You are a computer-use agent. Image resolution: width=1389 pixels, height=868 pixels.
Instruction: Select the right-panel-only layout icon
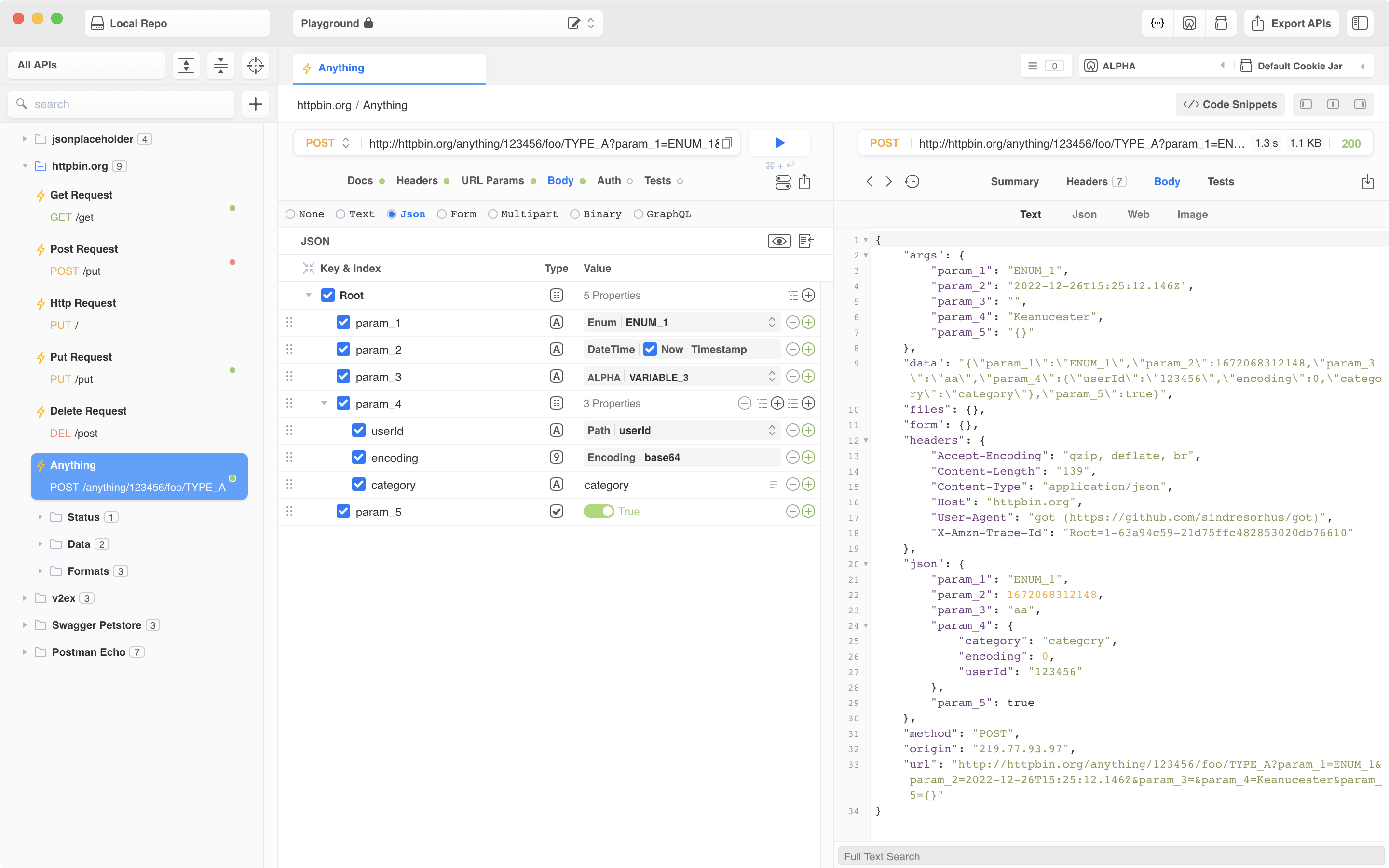coord(1360,104)
